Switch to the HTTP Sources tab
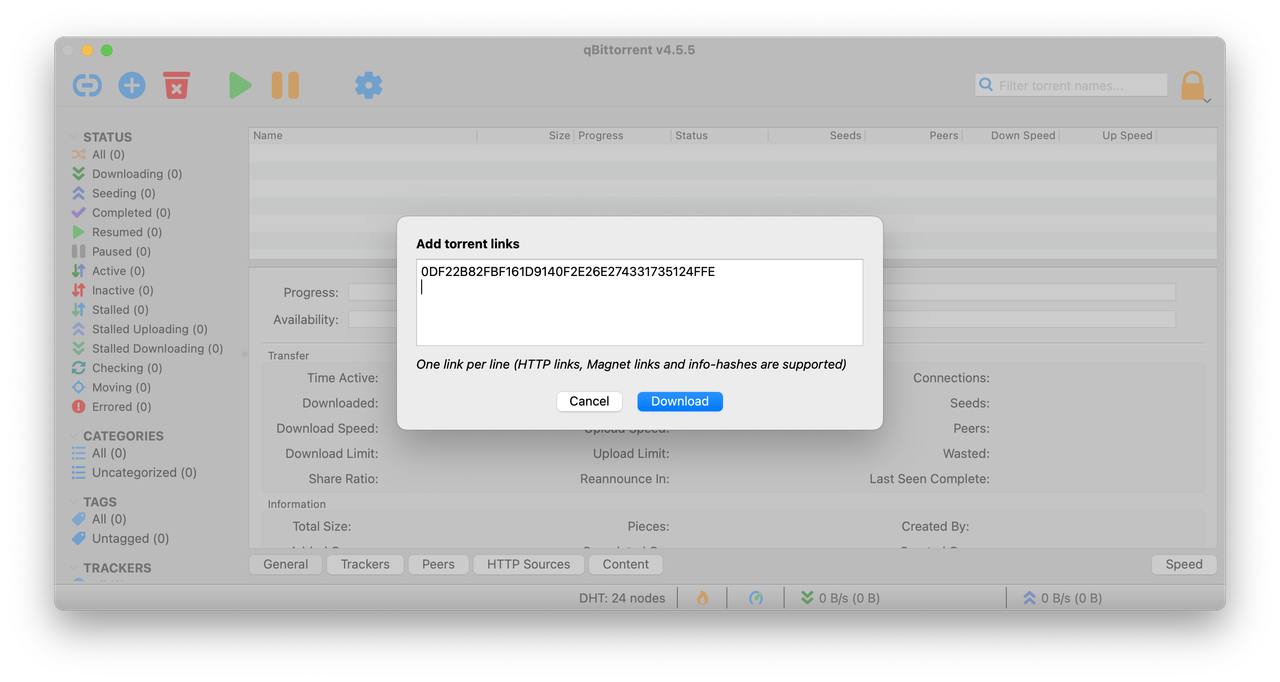 coord(528,564)
